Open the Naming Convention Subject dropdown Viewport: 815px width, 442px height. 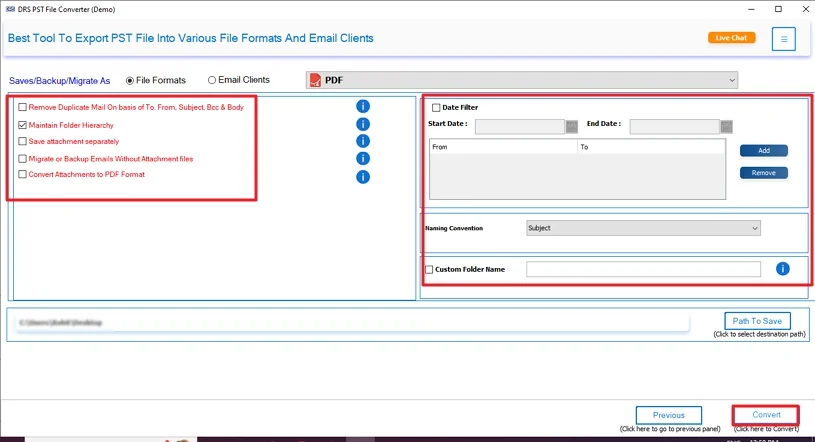tap(643, 228)
